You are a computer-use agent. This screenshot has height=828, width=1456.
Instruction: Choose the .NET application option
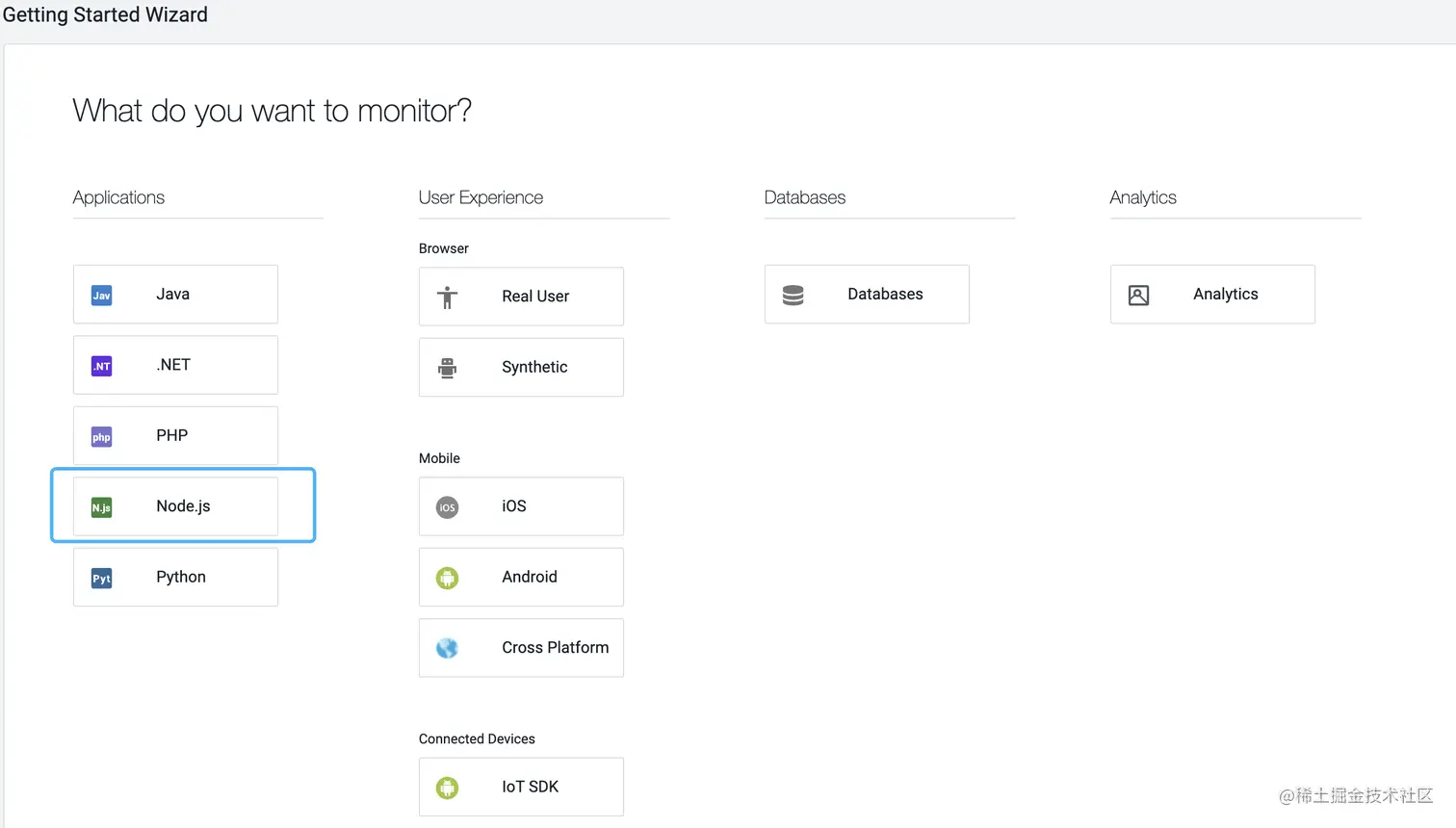(175, 365)
